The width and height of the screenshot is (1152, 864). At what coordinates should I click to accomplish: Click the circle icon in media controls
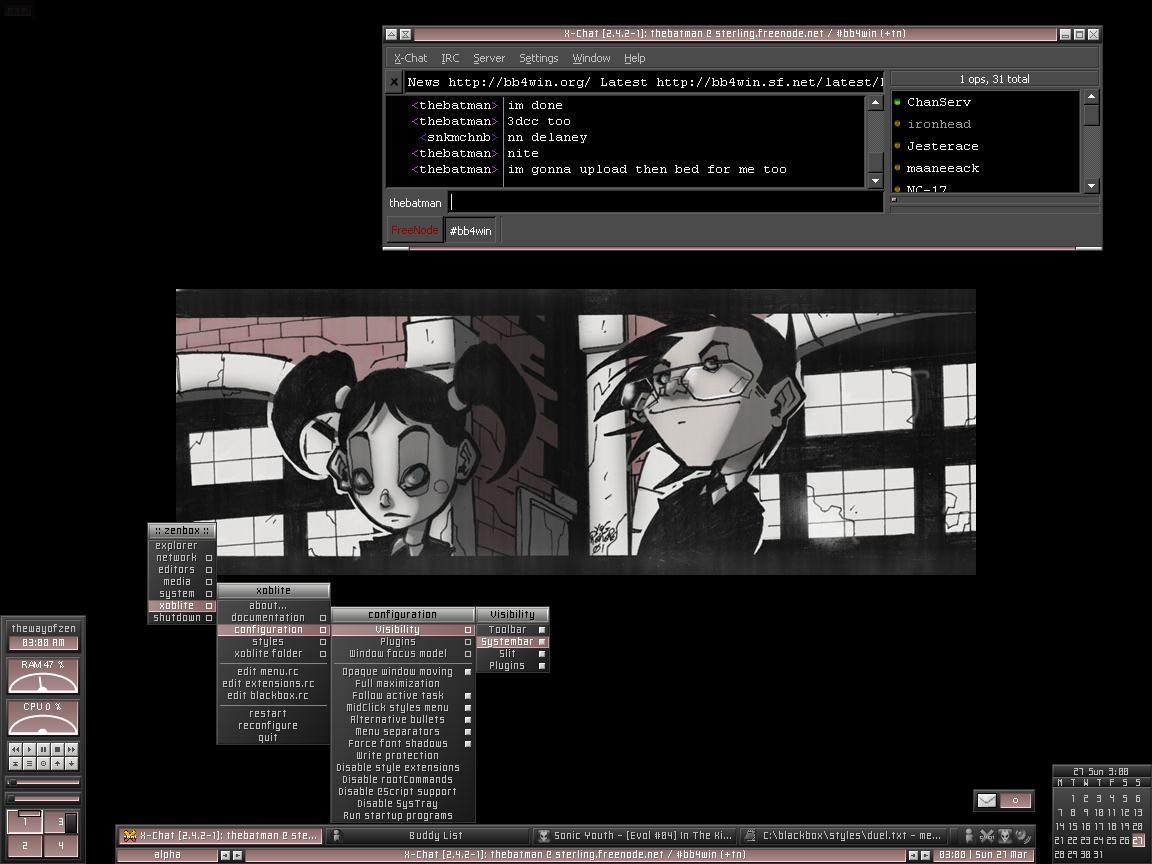click(43, 764)
